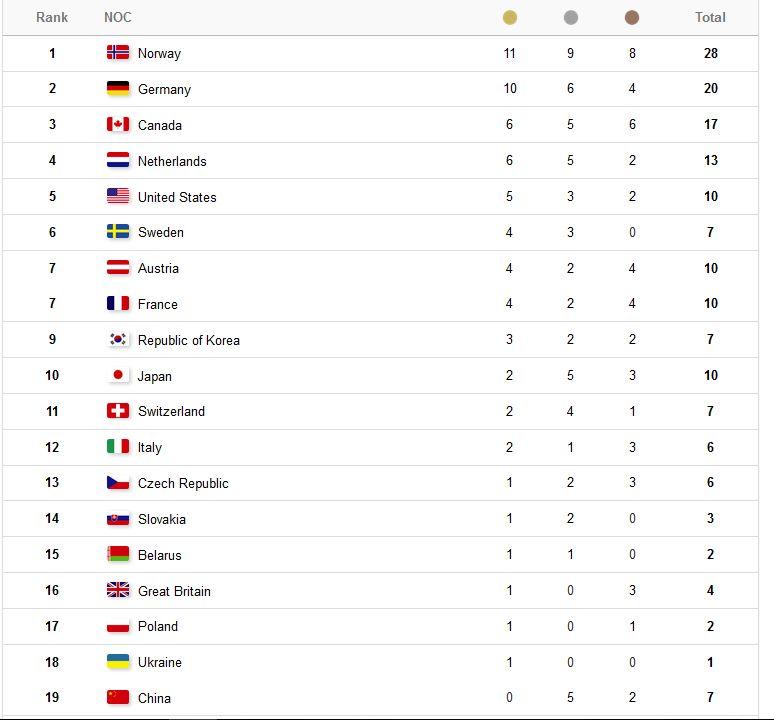Click the silver medal column icon
This screenshot has width=774, height=720.
point(571,17)
